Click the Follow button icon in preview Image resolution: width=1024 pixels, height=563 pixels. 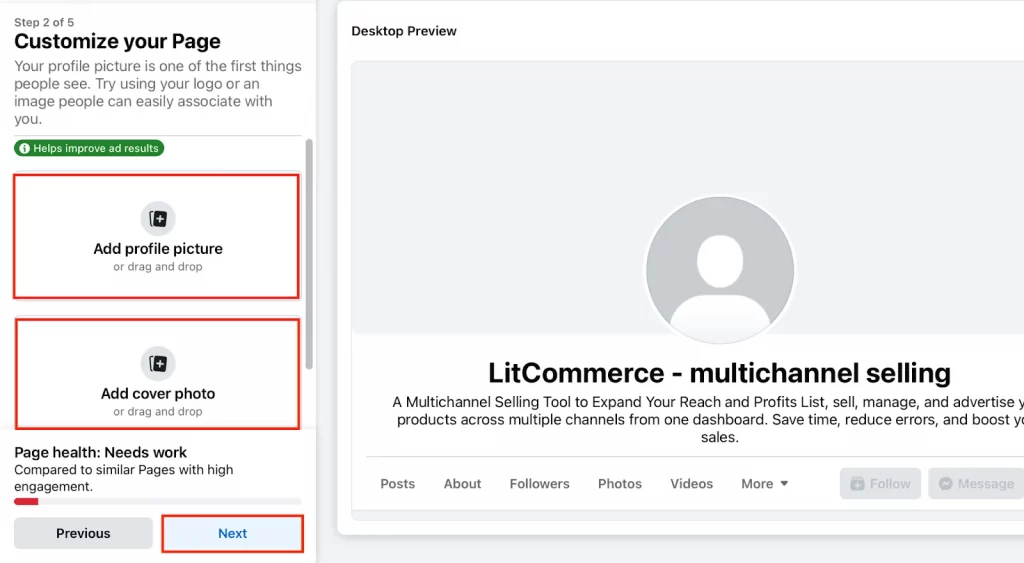857,484
